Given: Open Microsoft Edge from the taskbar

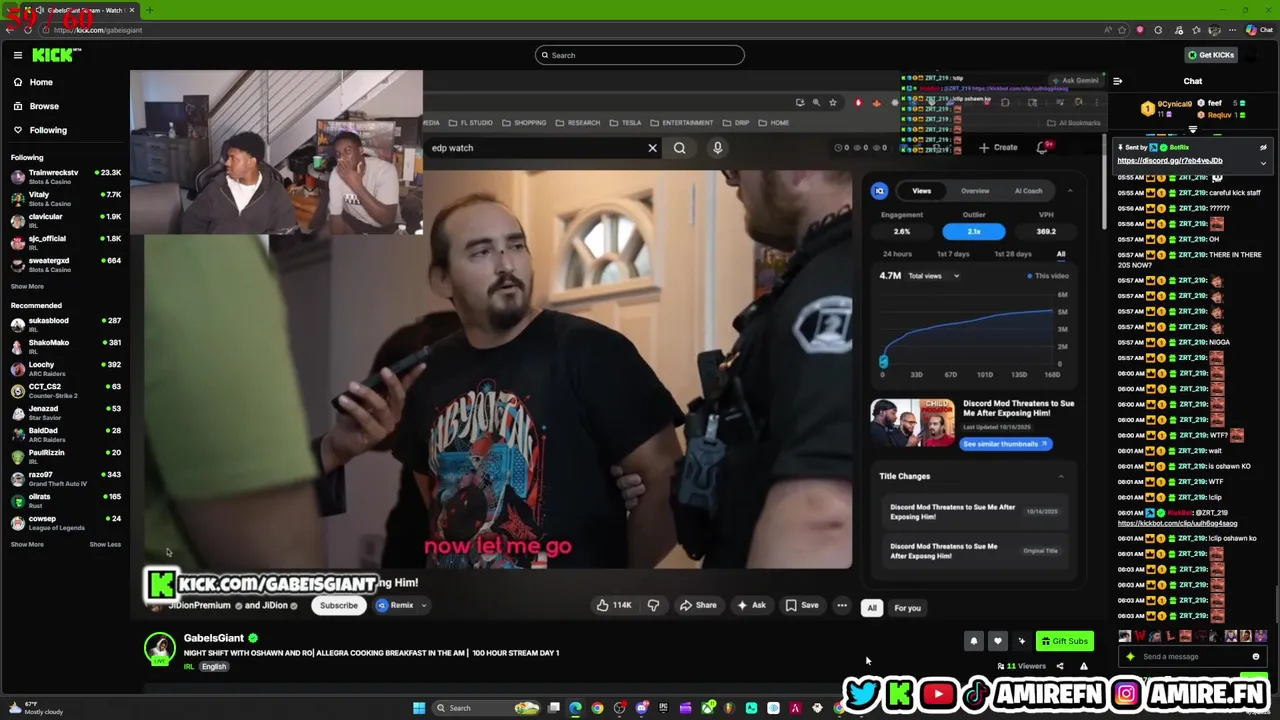Looking at the screenshot, I should 575,708.
